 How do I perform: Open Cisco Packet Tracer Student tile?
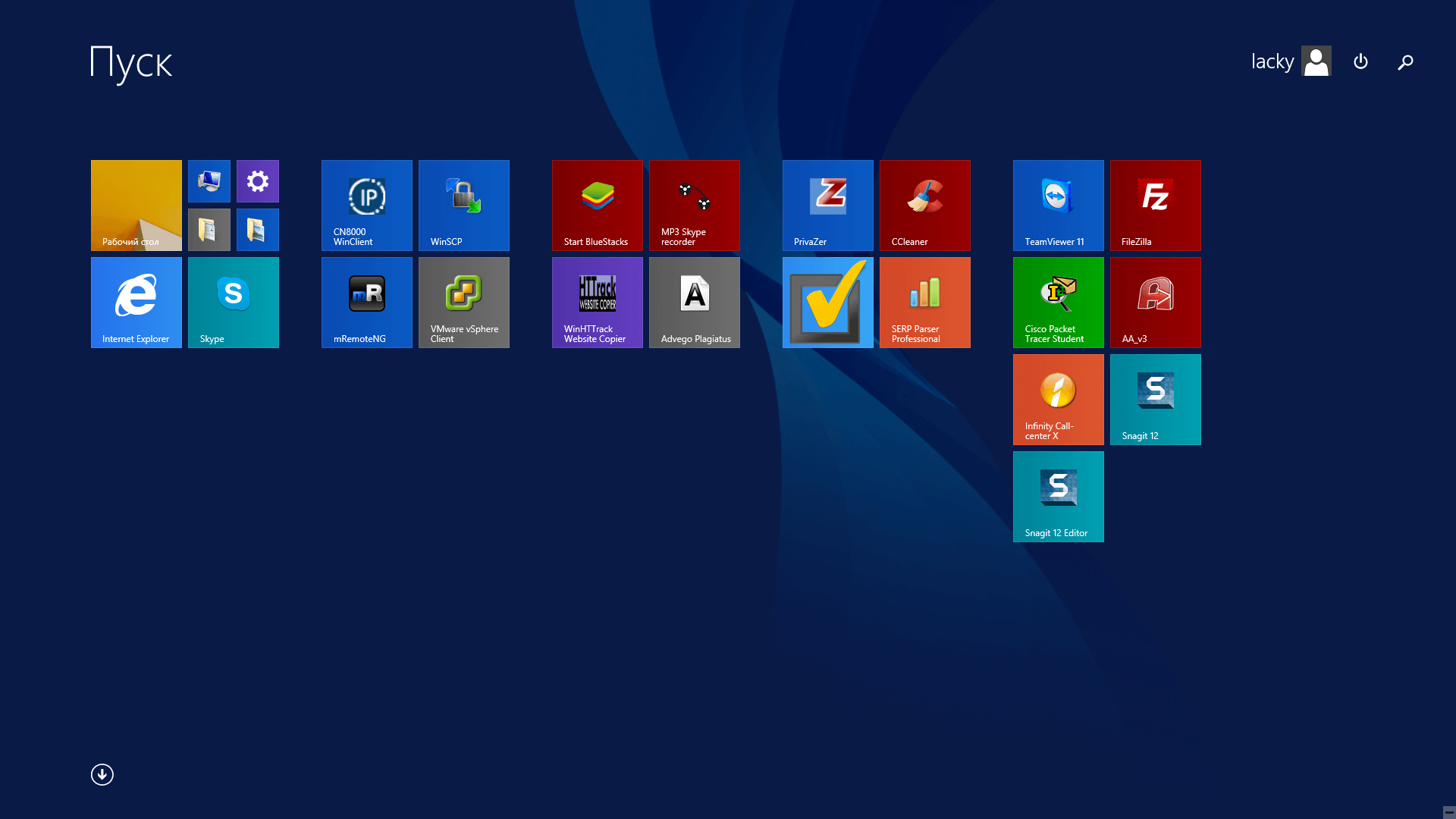(x=1059, y=303)
